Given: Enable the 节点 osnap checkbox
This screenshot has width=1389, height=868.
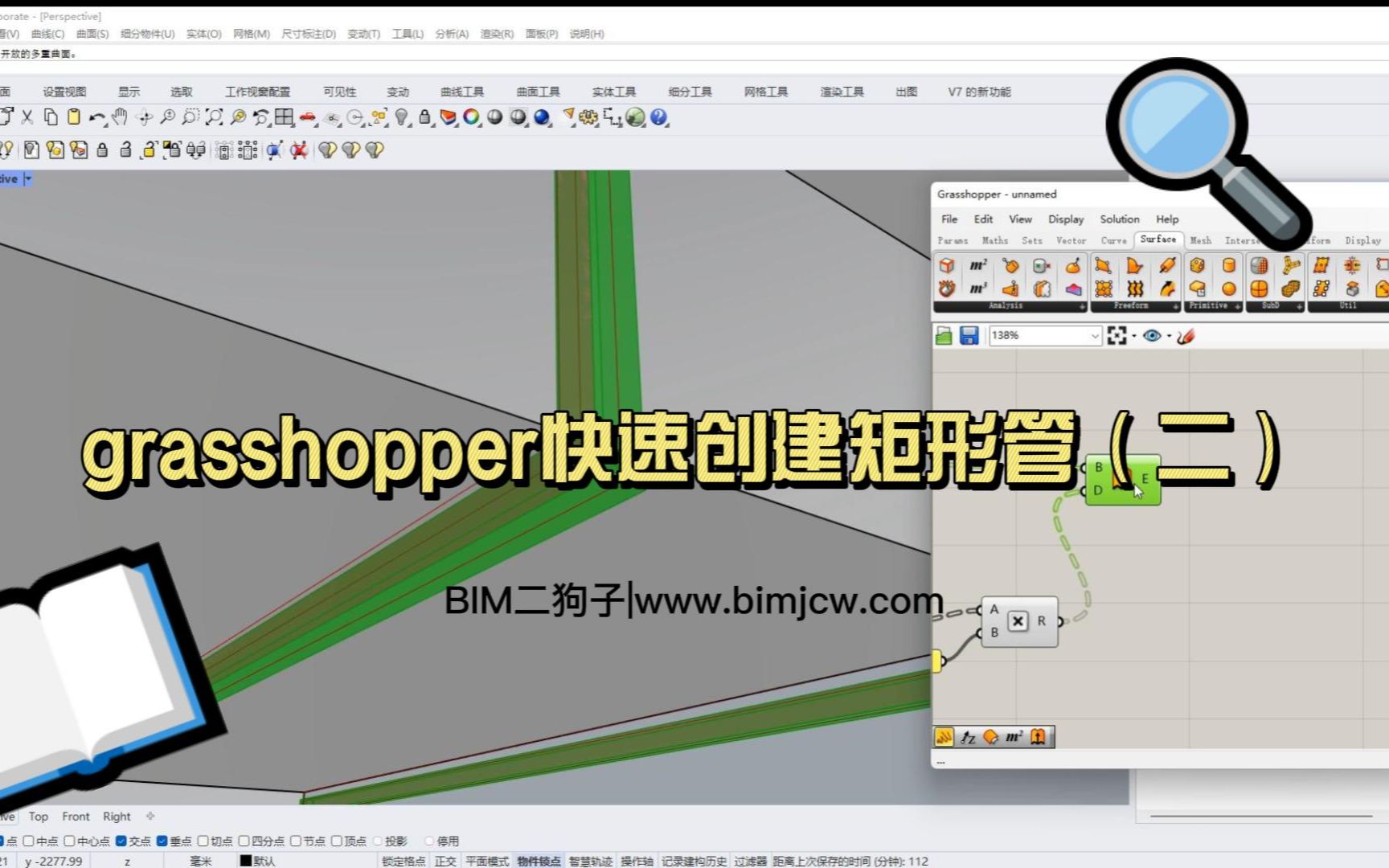Looking at the screenshot, I should [296, 841].
